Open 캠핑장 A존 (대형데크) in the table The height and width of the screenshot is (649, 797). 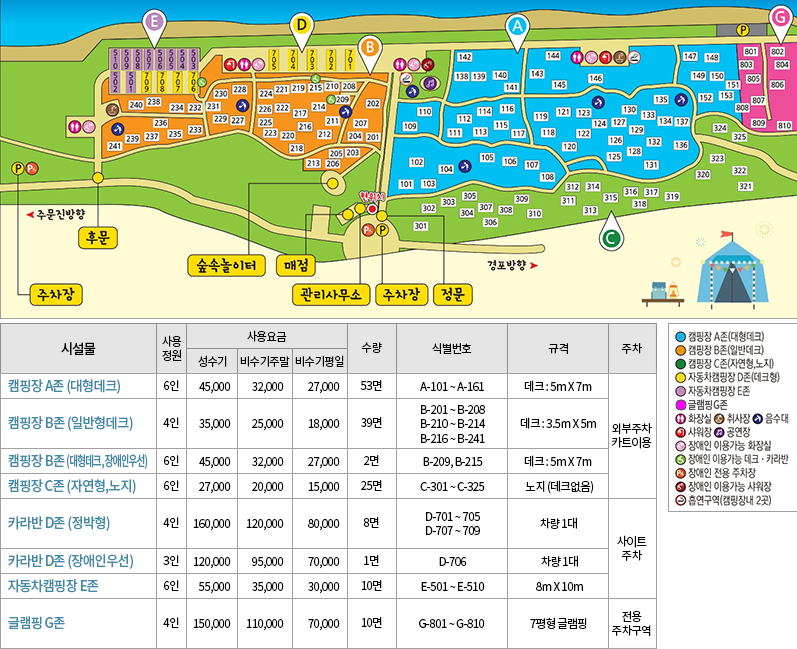pos(64,385)
